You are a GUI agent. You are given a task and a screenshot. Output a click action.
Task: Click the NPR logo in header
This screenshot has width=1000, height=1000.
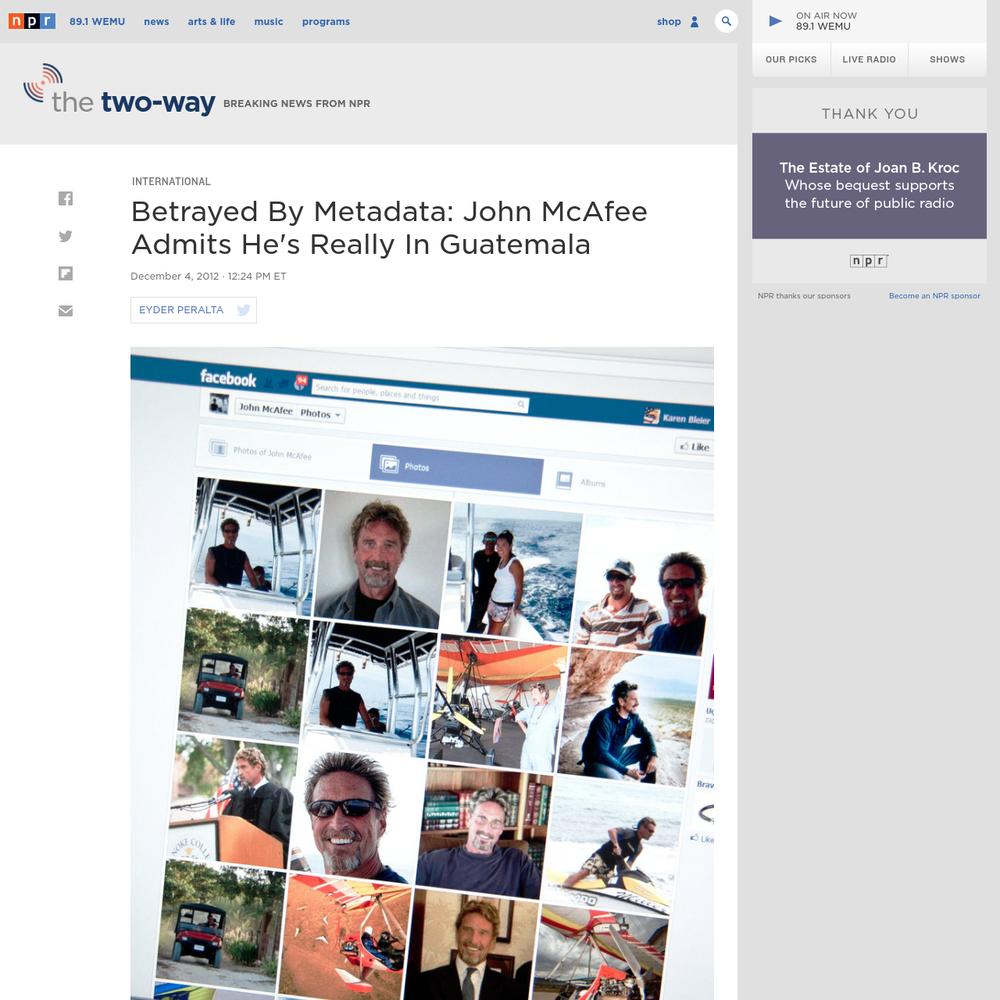click(32, 21)
